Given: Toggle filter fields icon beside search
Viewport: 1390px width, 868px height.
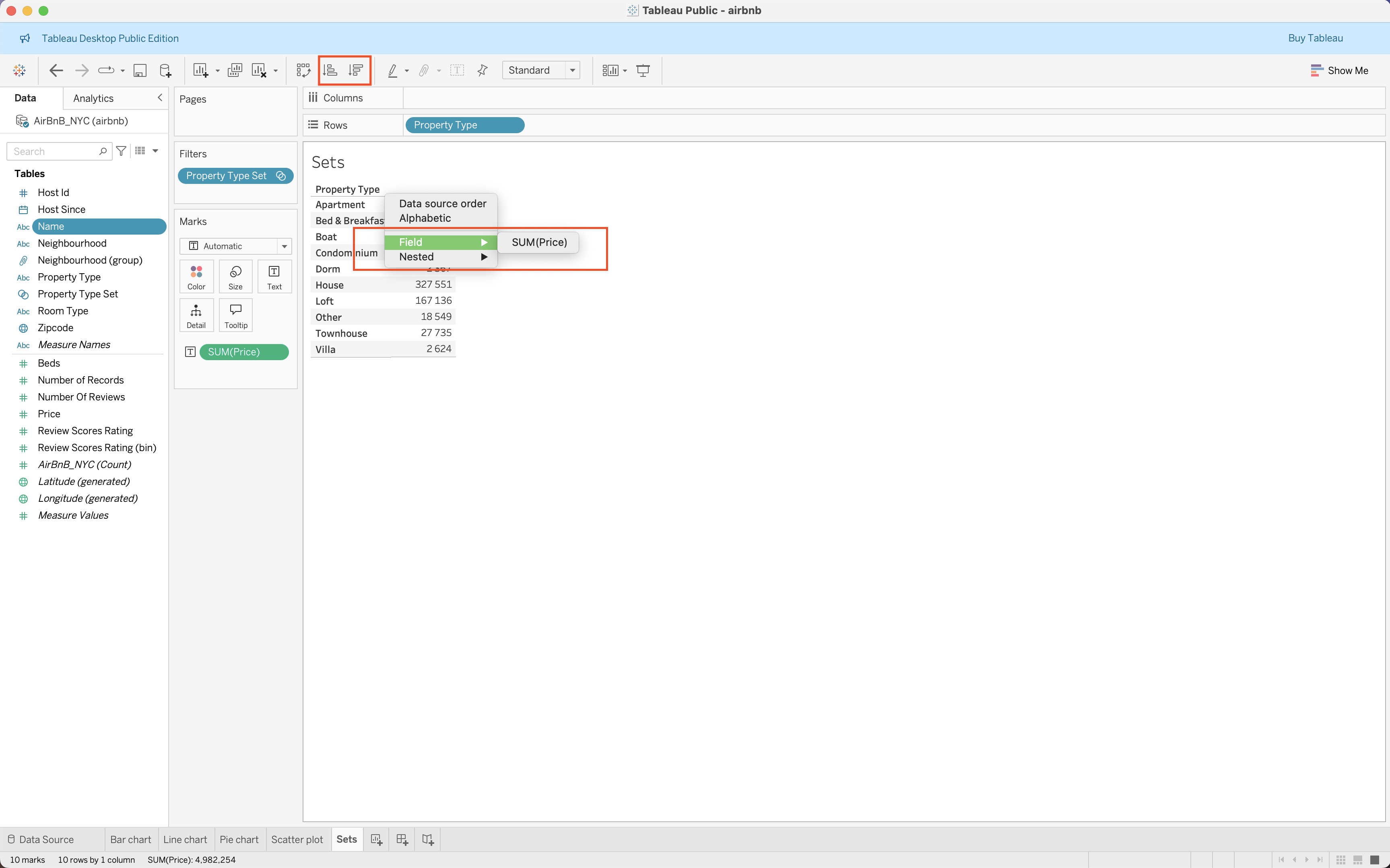Looking at the screenshot, I should [x=121, y=151].
